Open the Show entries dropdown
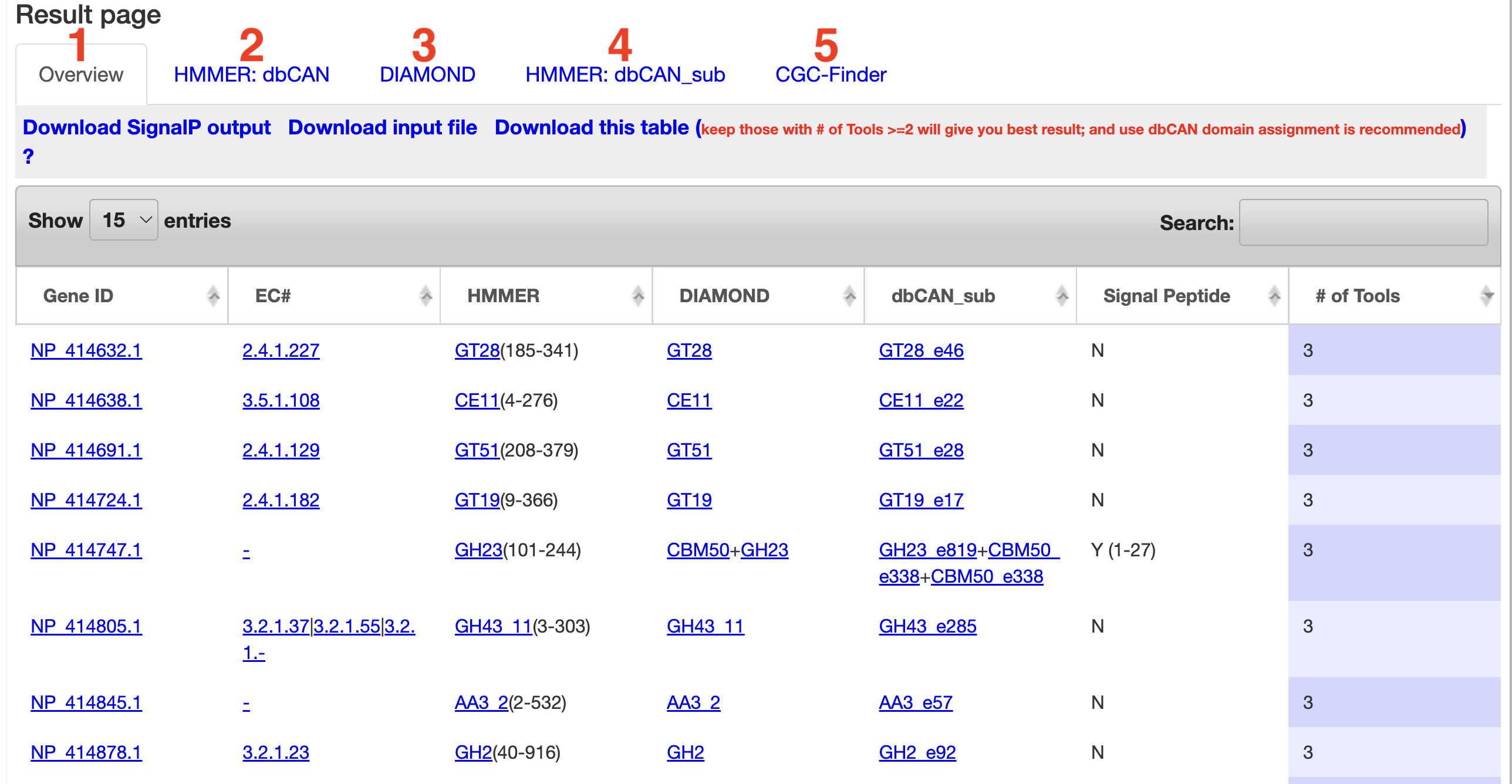This screenshot has width=1512, height=784. point(124,220)
